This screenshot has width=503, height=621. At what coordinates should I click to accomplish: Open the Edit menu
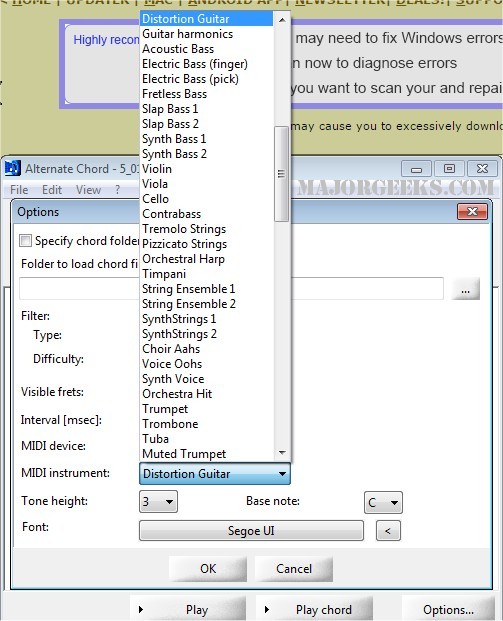click(52, 190)
